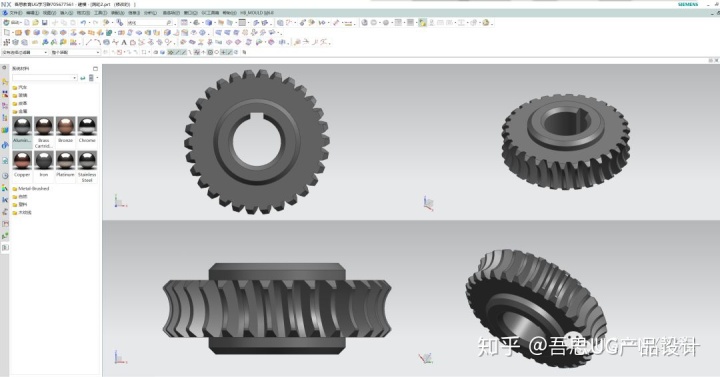Open the selection filter dropdown on the left
Image resolution: width=720 pixels, height=377 pixels.
click(x=25, y=52)
